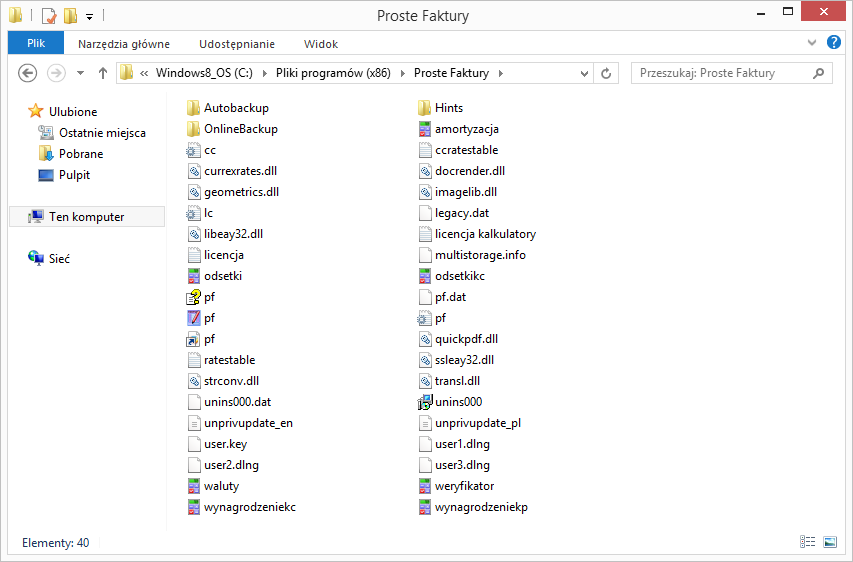Select the Hints folder icon
The width and height of the screenshot is (853, 562).
point(424,108)
